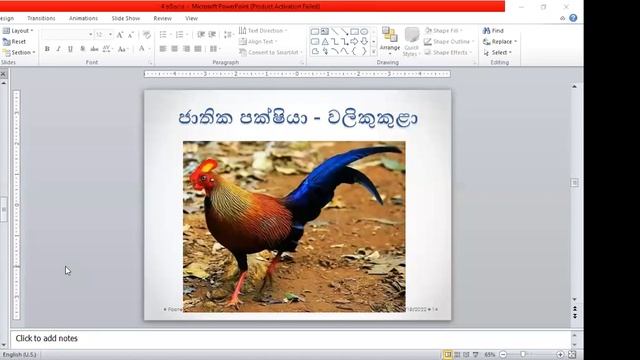Select the right arrow block shape
The image size is (640, 360).
pyautogui.click(x=354, y=42)
